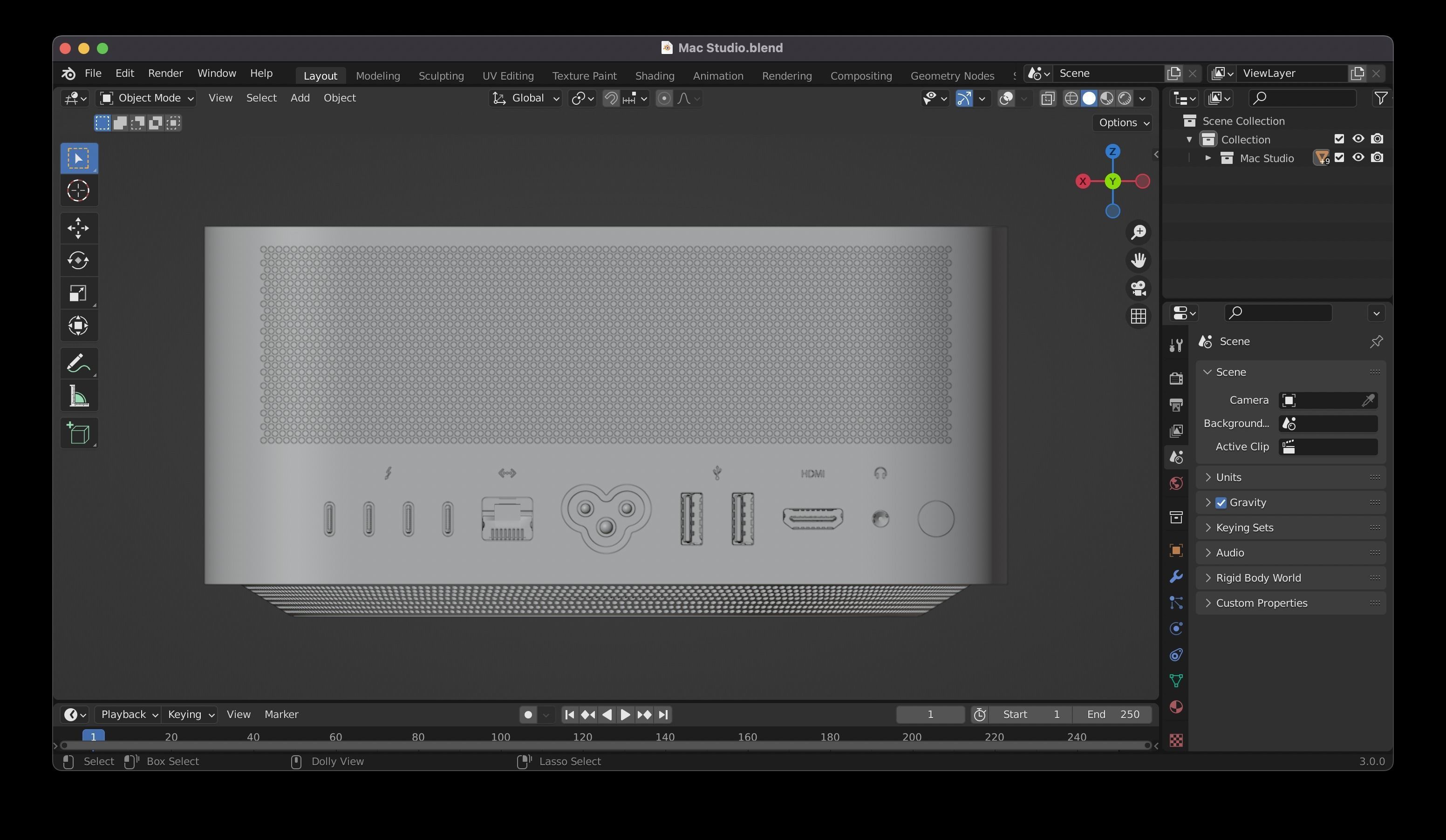Open the Output properties tab
This screenshot has width=1446, height=840.
[x=1176, y=405]
